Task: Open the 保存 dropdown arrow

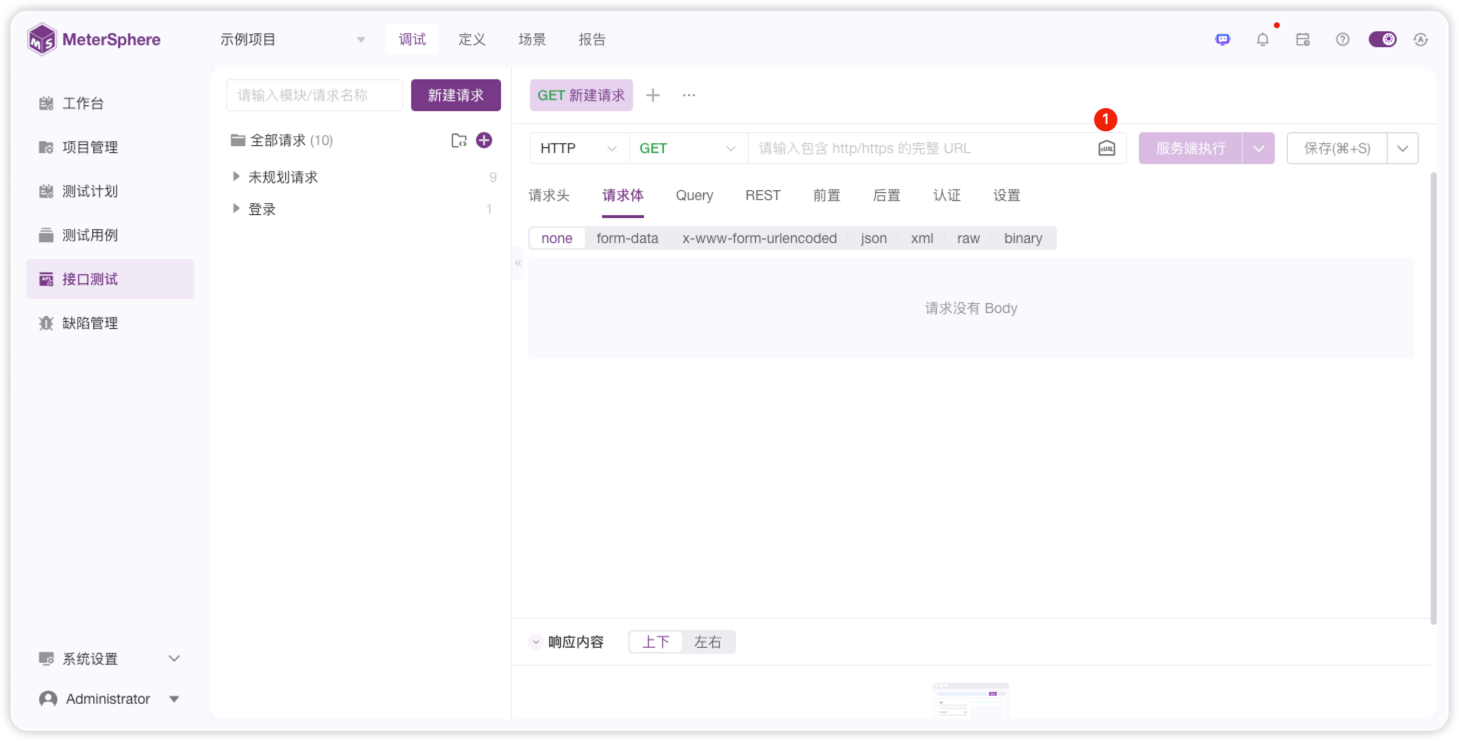Action: coord(1402,148)
